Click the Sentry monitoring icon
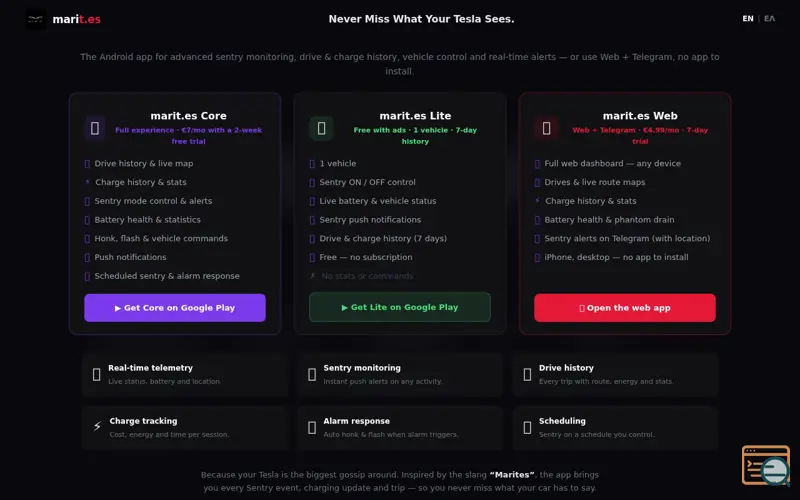This screenshot has width=800, height=500. [312, 374]
